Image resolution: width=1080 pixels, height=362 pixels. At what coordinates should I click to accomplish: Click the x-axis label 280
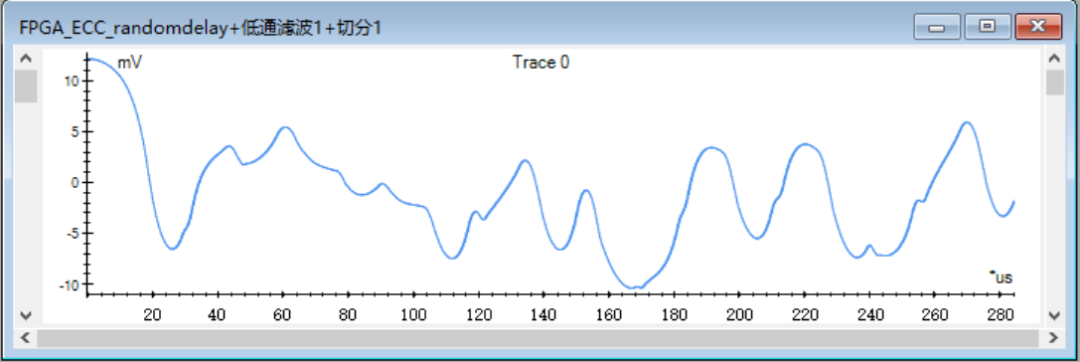1000,315
